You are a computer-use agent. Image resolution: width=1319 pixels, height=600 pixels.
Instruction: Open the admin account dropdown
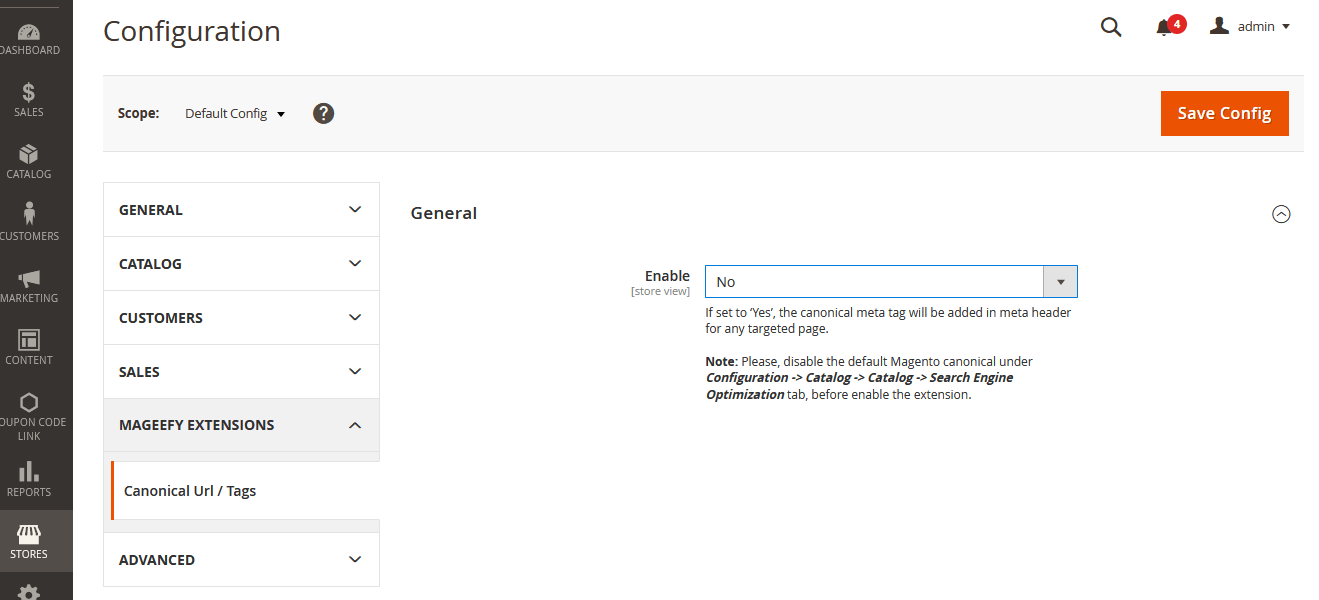1250,27
